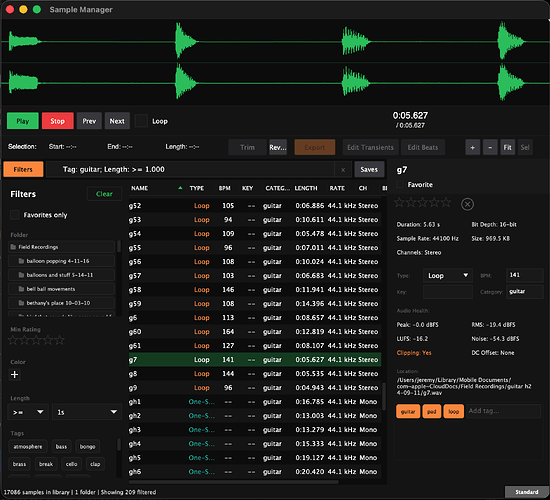Mark g7 as Favorite

point(400,185)
